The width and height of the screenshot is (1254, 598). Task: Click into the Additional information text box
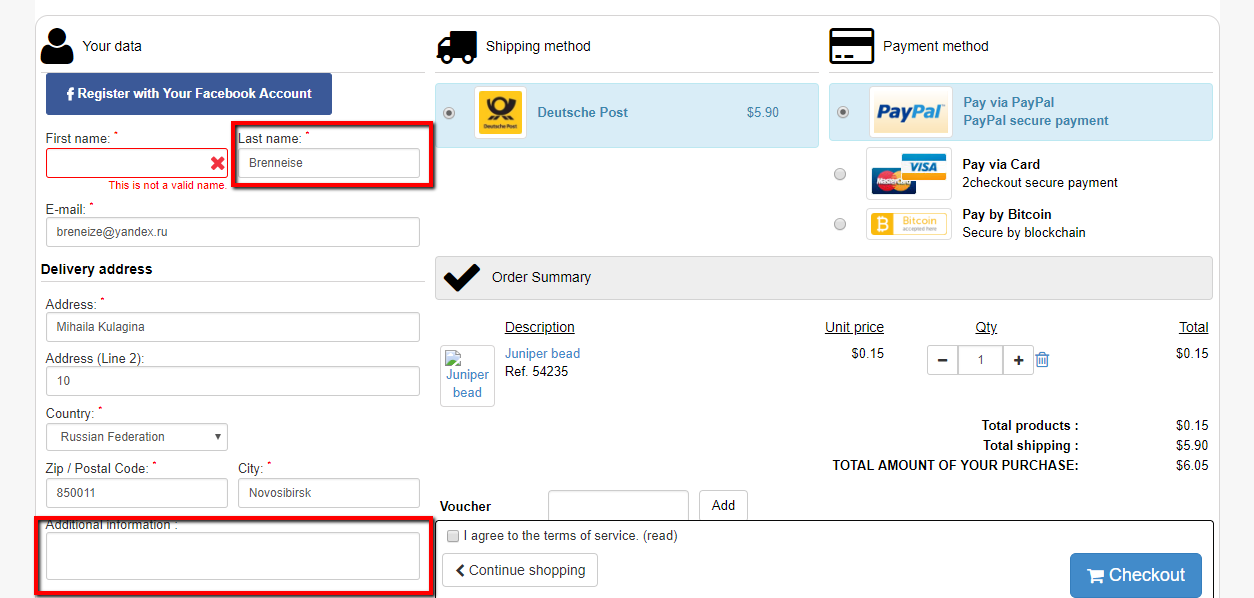click(232, 556)
